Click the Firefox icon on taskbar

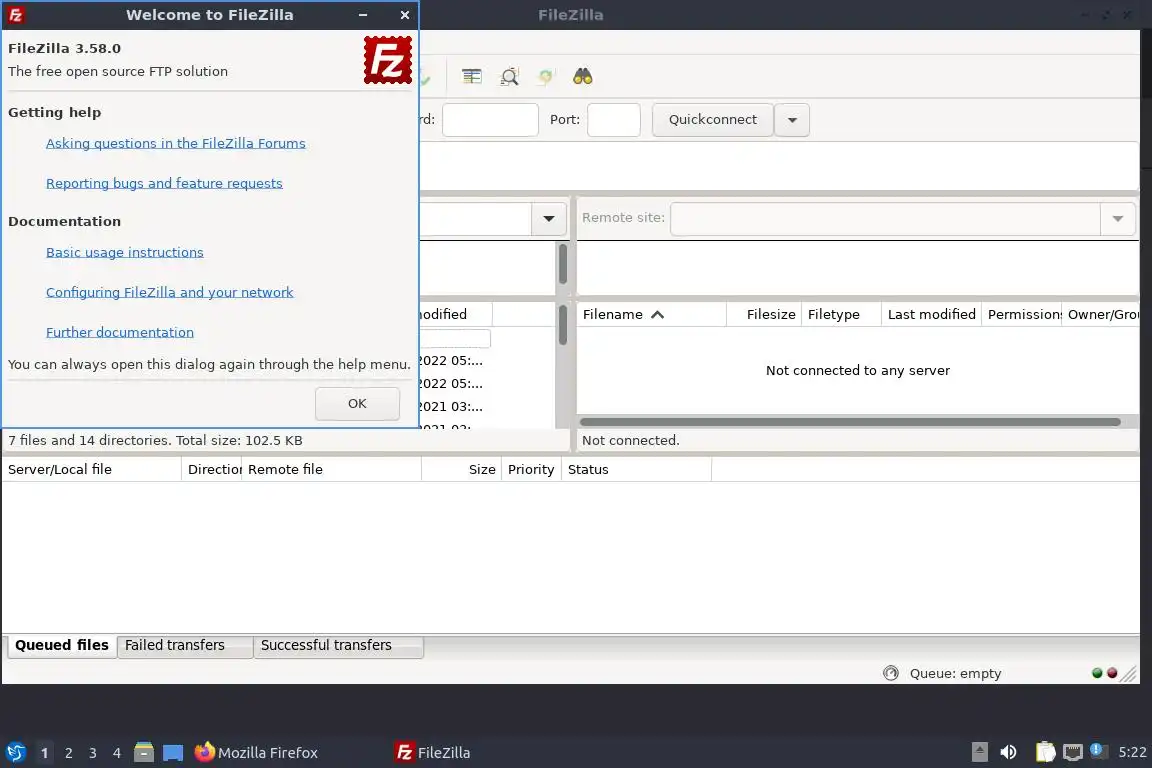(204, 751)
